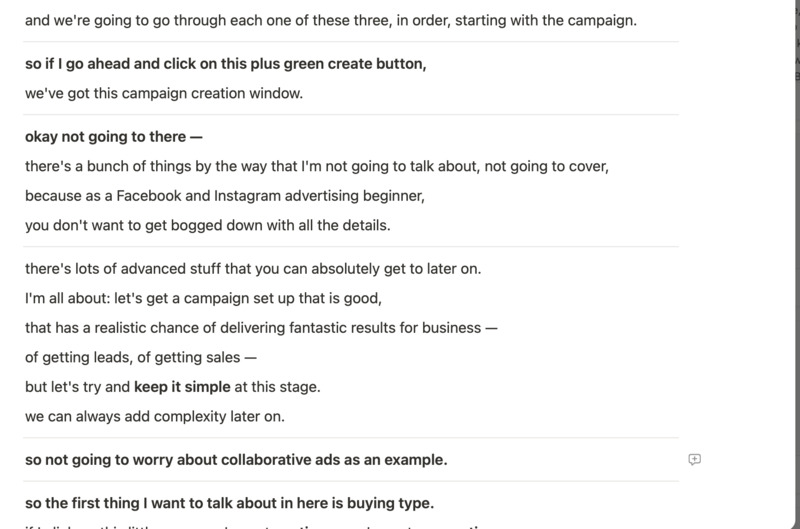Click the line 'so if I go ahead and click on this plus green create button'

click(x=226, y=64)
